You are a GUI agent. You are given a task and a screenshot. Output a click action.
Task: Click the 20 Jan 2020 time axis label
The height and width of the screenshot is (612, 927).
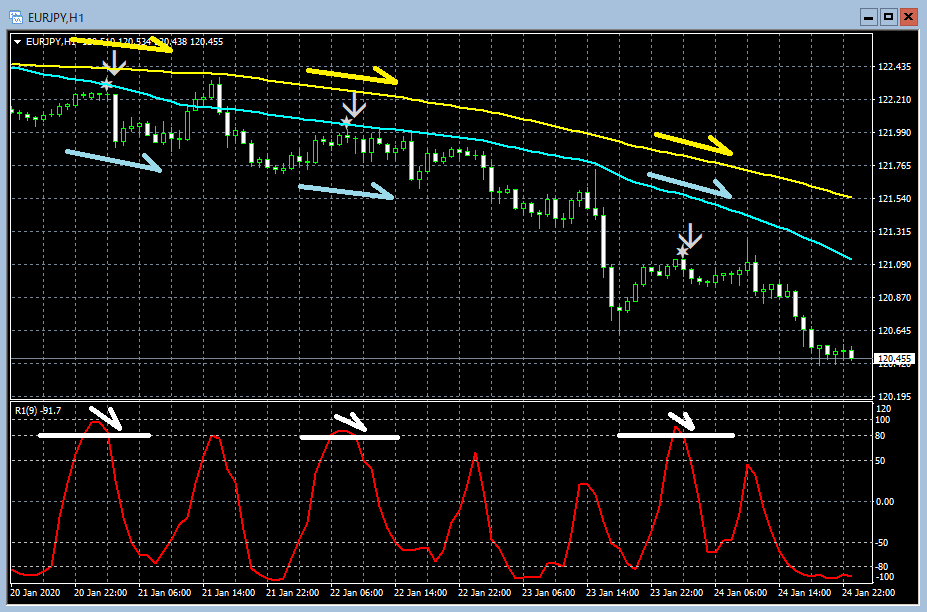click(x=35, y=592)
